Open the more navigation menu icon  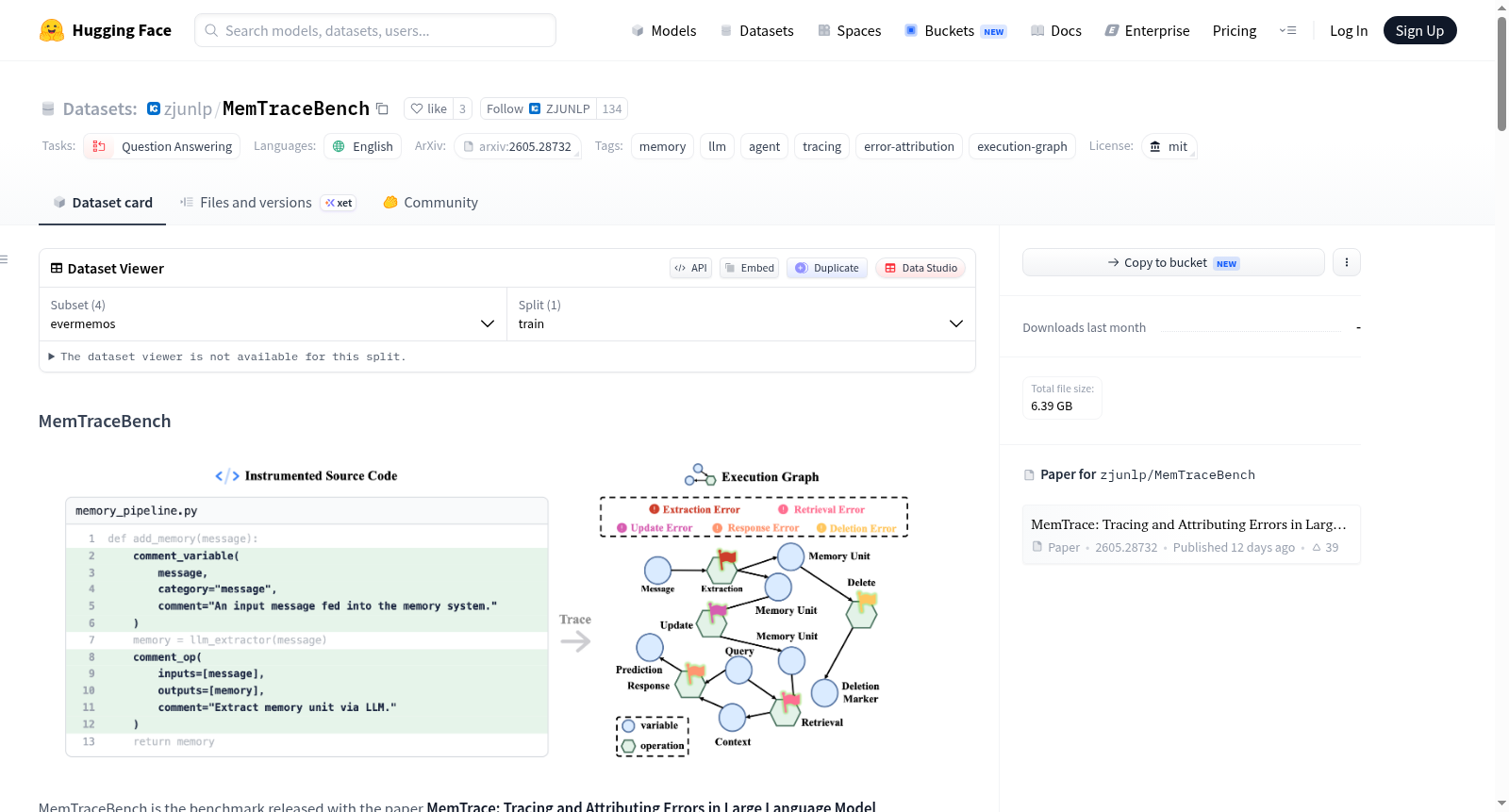pos(1287,30)
